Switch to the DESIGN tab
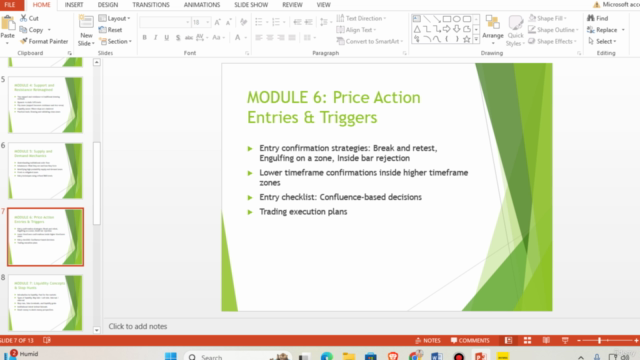 [x=108, y=5]
